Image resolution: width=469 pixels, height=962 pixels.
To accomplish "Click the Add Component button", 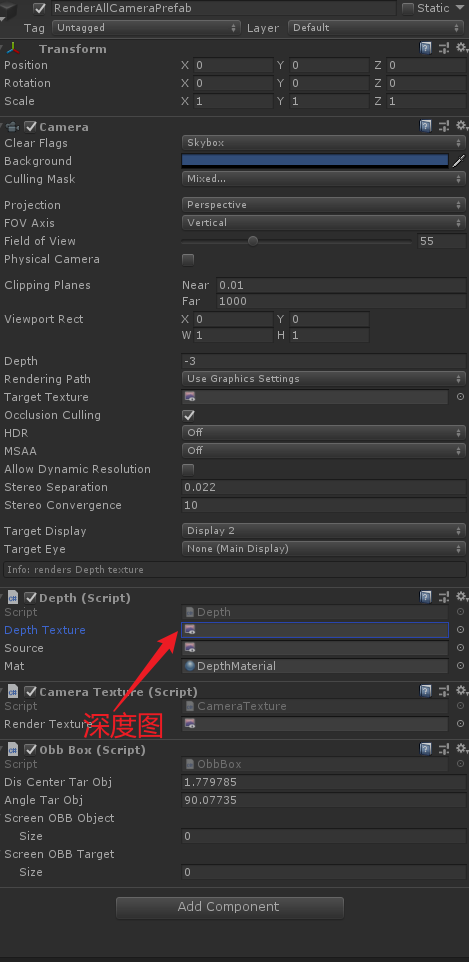I will (x=230, y=907).
